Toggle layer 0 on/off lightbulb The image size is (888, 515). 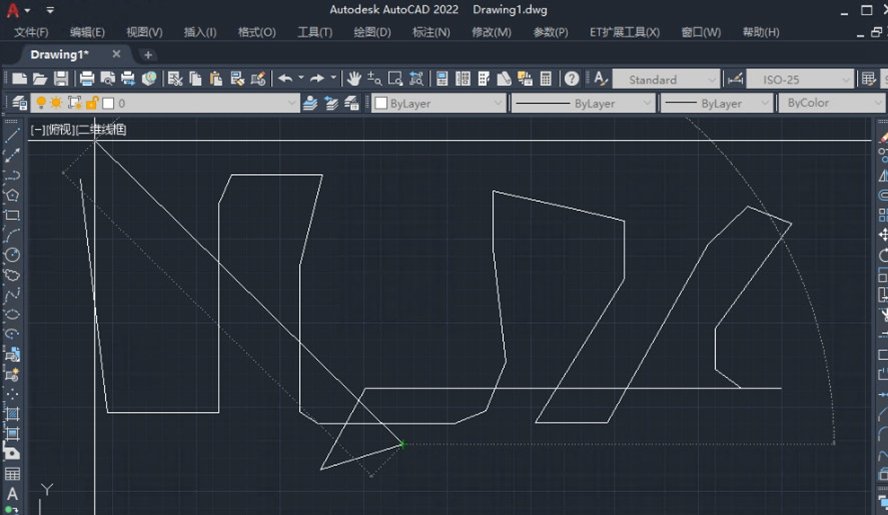tap(41, 103)
